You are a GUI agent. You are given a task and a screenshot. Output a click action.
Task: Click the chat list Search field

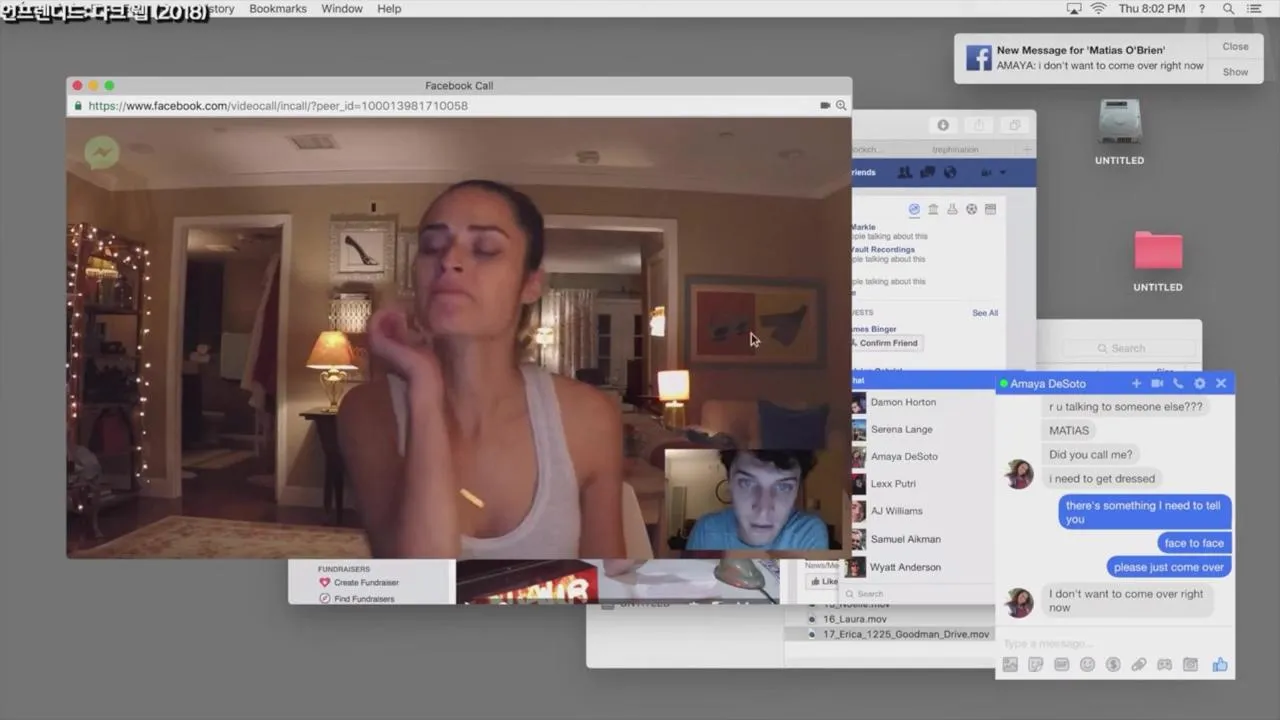[x=915, y=593]
